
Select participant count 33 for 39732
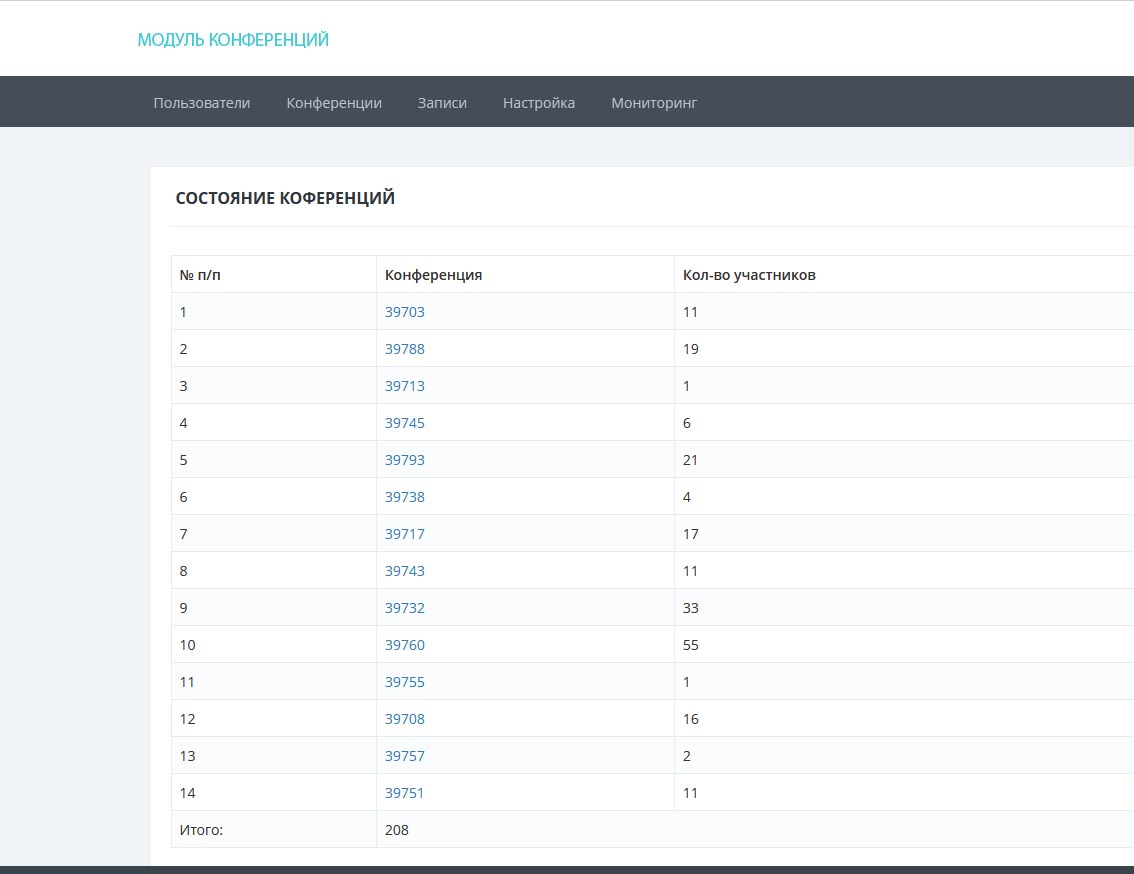(691, 608)
